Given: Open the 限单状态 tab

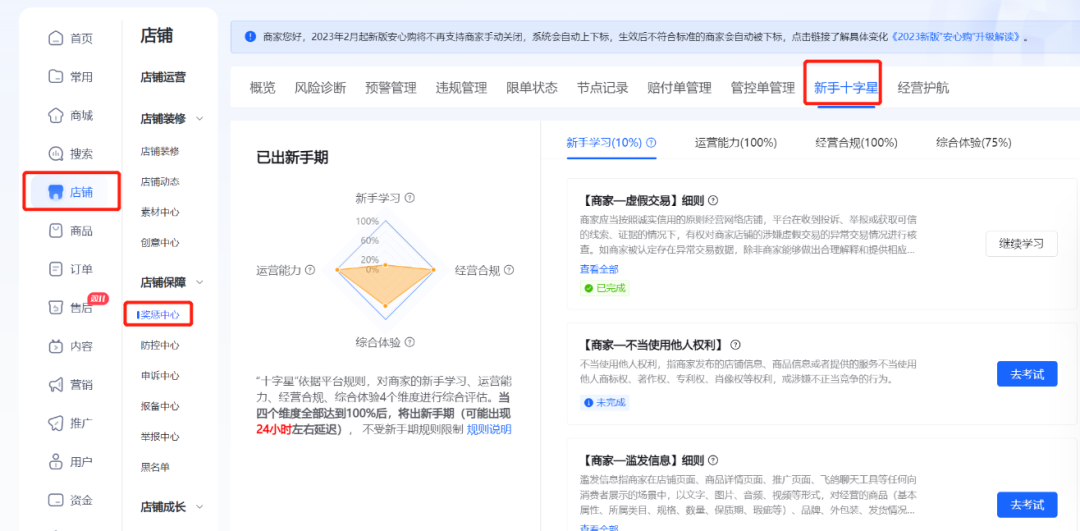Looking at the screenshot, I should (532, 87).
